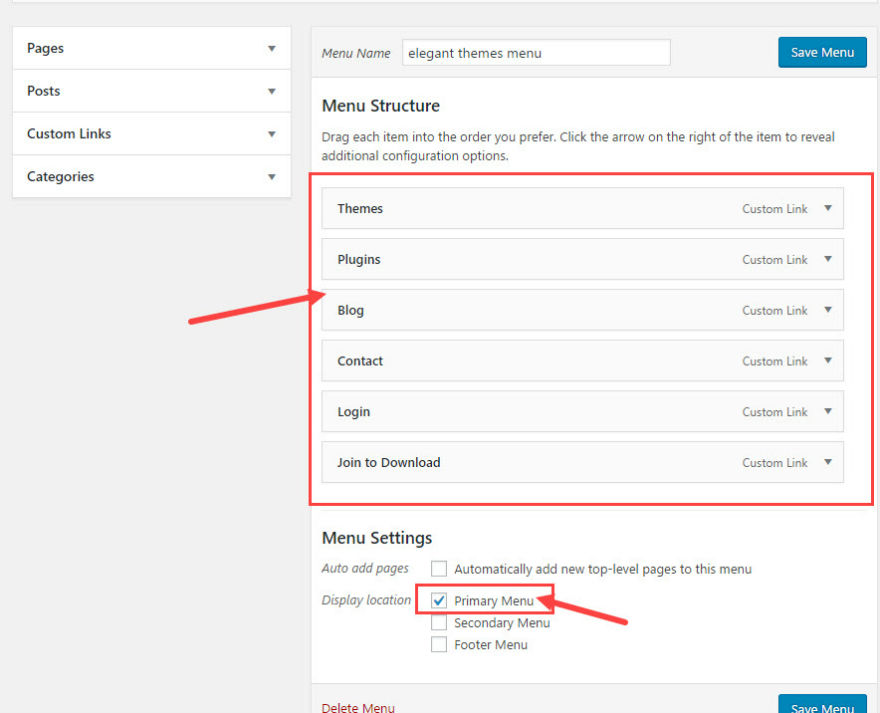Click the top Save Menu button
Image resolution: width=880 pixels, height=713 pixels.
tap(822, 53)
